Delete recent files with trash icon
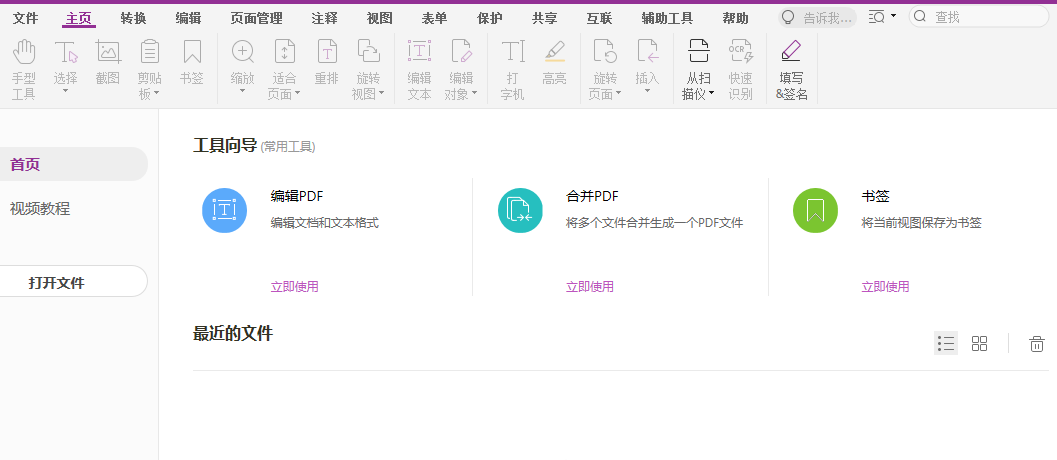Image resolution: width=1057 pixels, height=460 pixels. pos(1037,343)
